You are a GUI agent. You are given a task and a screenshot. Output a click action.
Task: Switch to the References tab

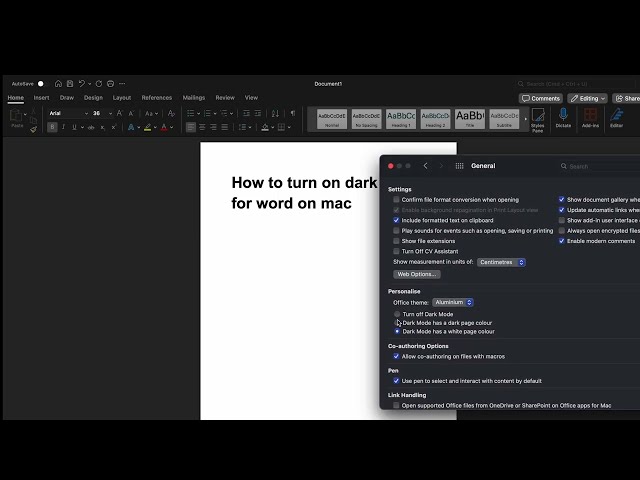coord(157,98)
